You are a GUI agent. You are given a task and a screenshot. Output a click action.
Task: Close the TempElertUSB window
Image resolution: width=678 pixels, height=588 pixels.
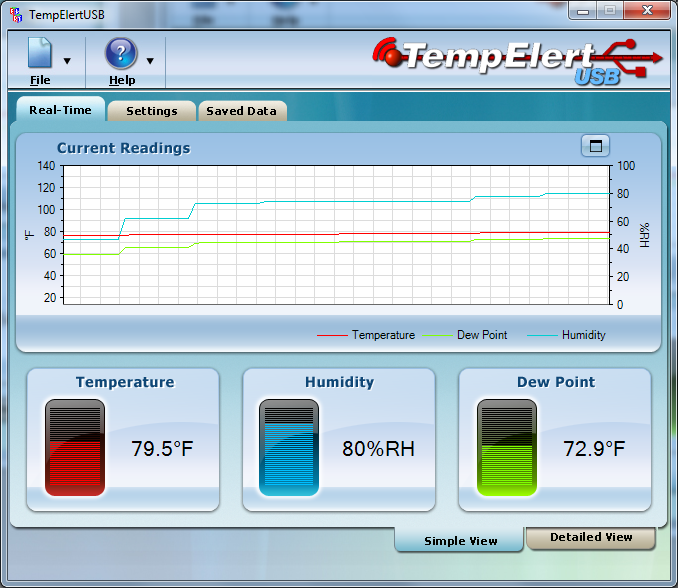click(x=647, y=10)
